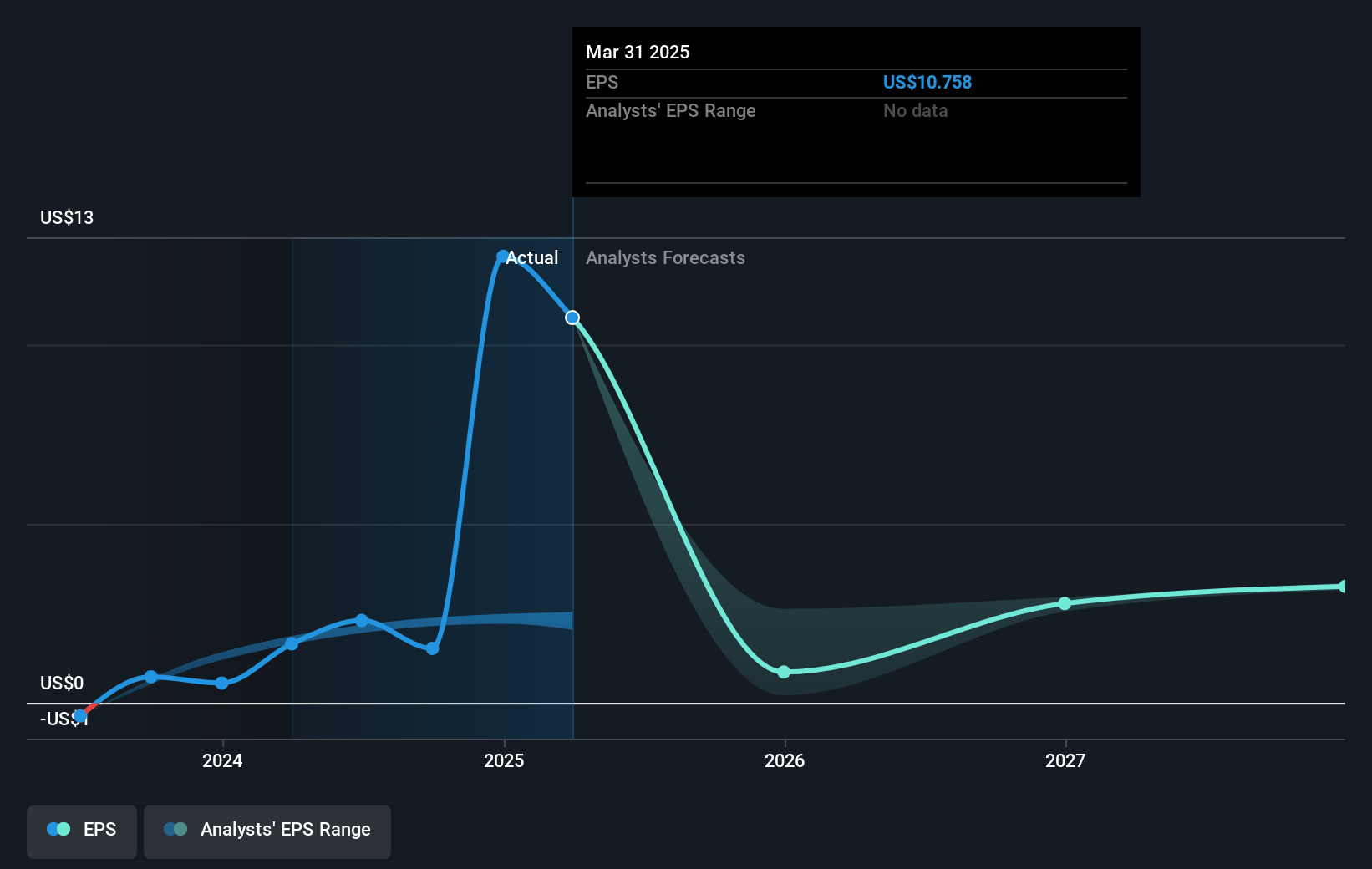Toggle the Analysts' EPS Range legend button
This screenshot has width=1372, height=869.
267,831
